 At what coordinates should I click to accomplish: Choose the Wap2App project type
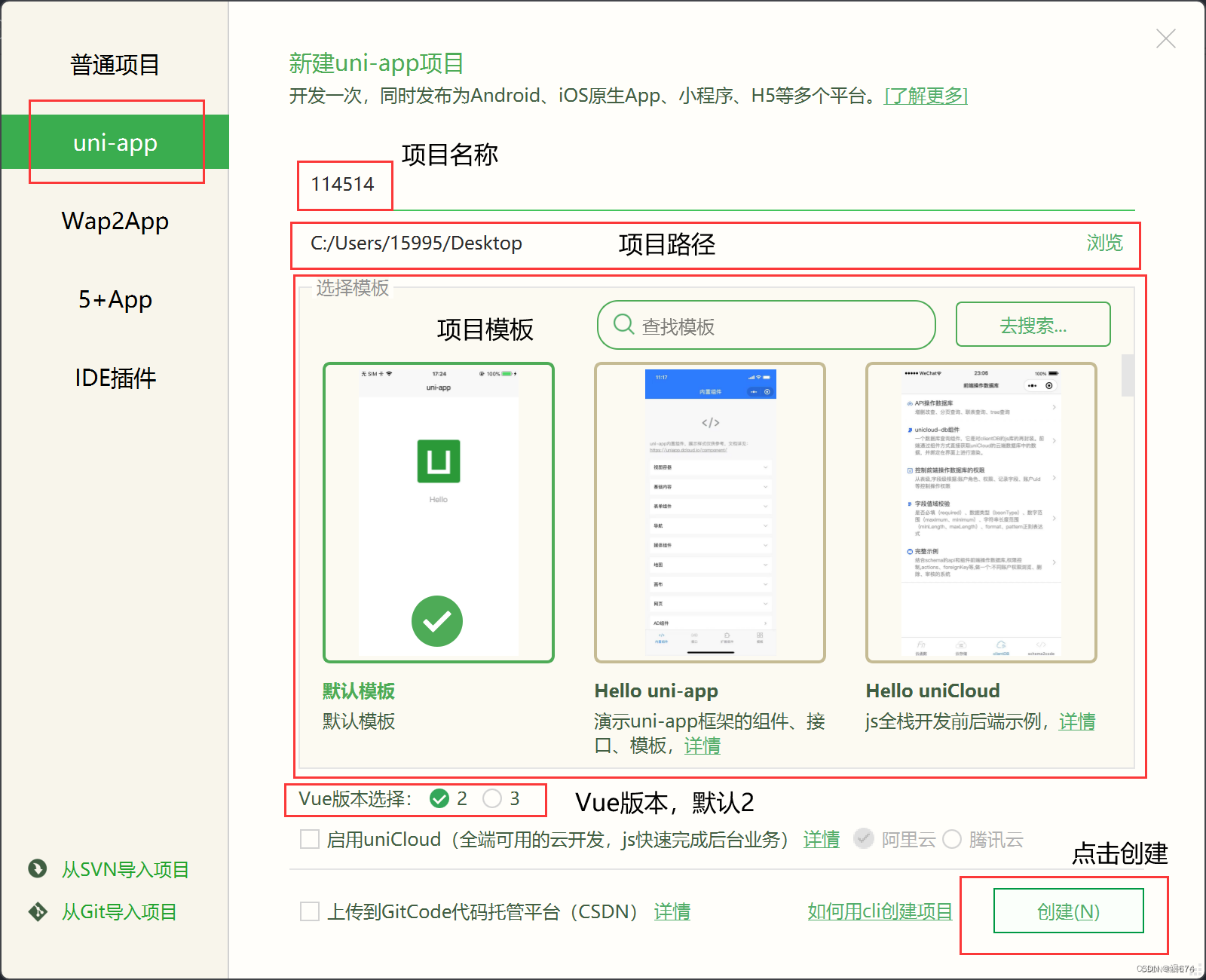pyautogui.click(x=115, y=222)
